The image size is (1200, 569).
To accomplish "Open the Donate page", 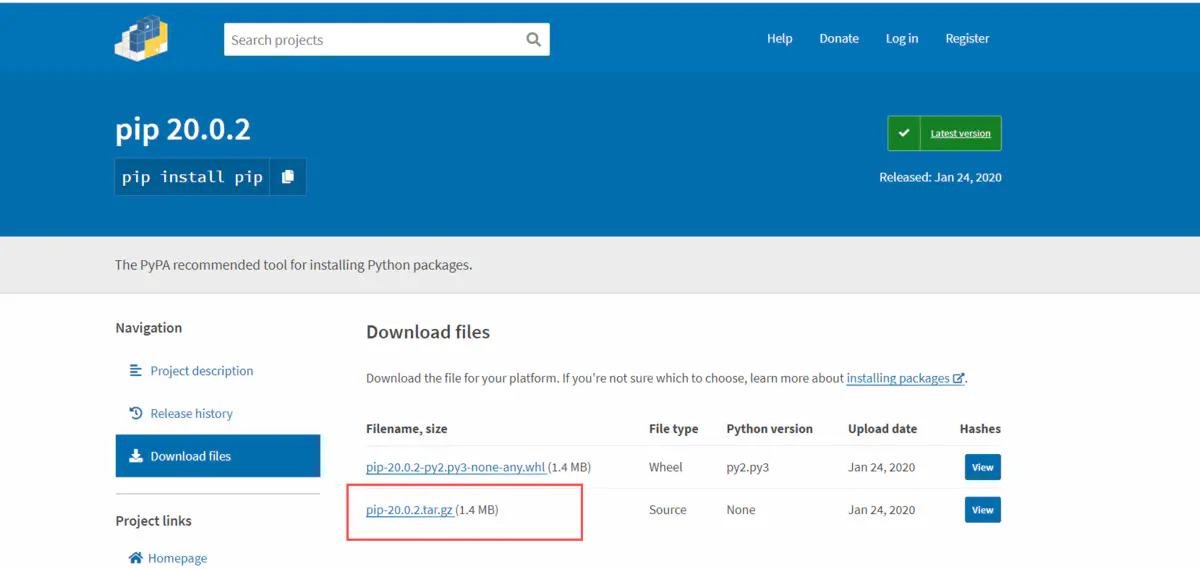I will click(x=839, y=39).
